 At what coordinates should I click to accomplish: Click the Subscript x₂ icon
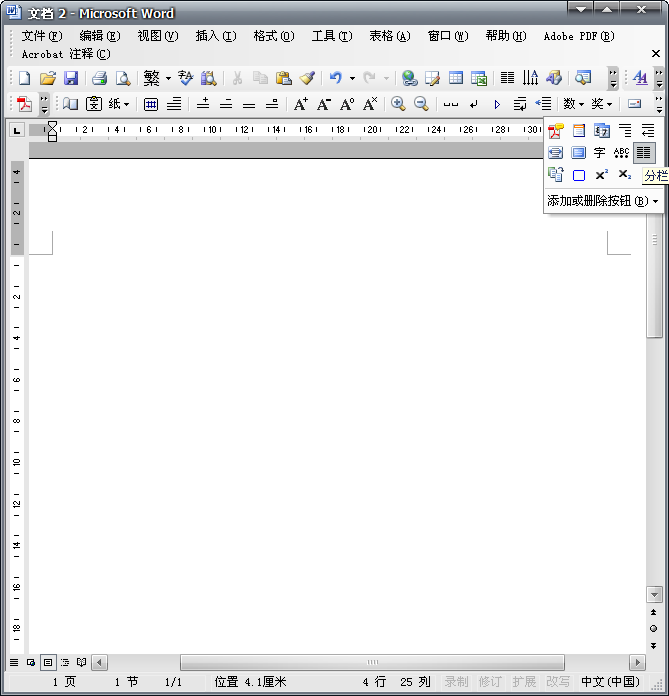coord(624,175)
